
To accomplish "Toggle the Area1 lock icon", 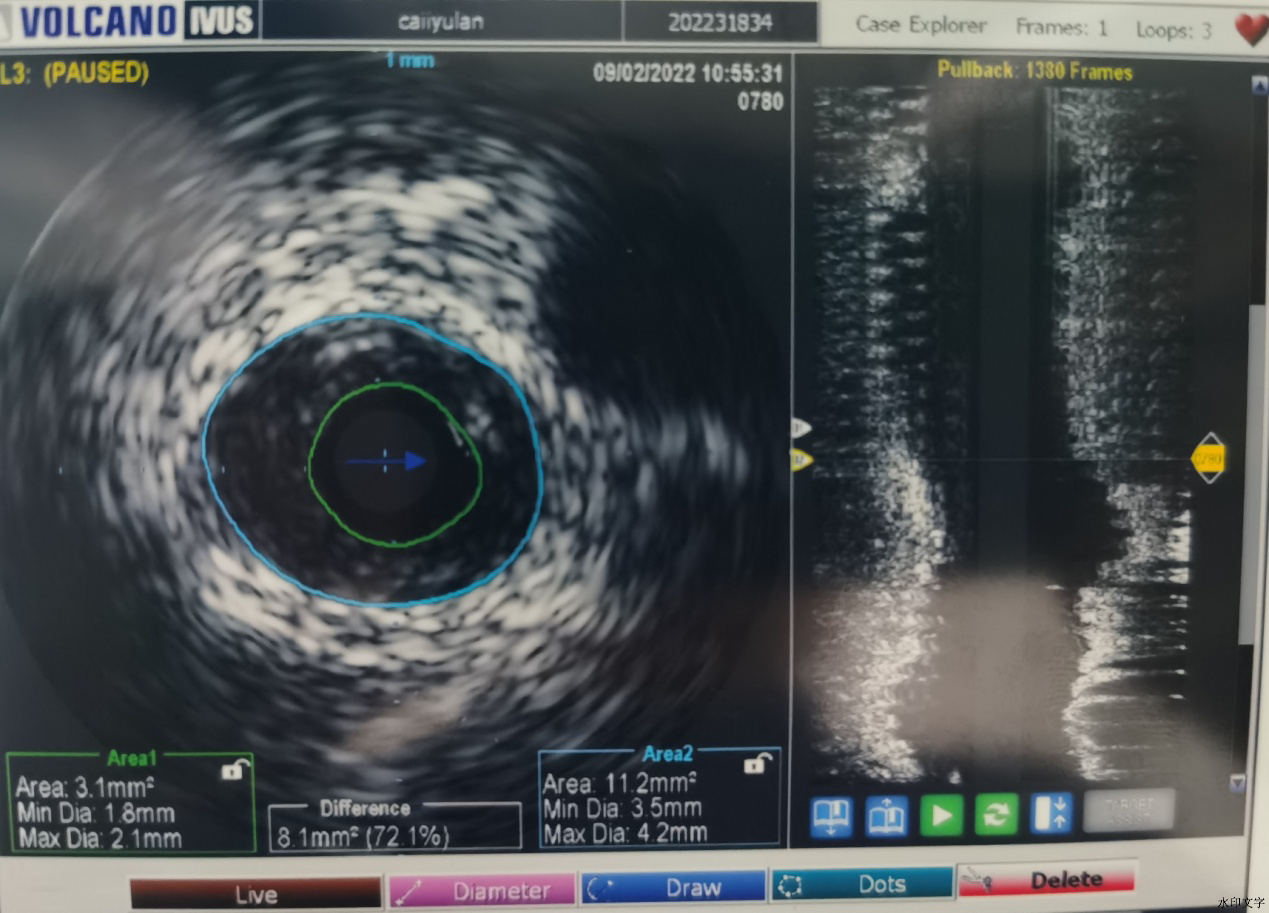I will pos(232,771).
